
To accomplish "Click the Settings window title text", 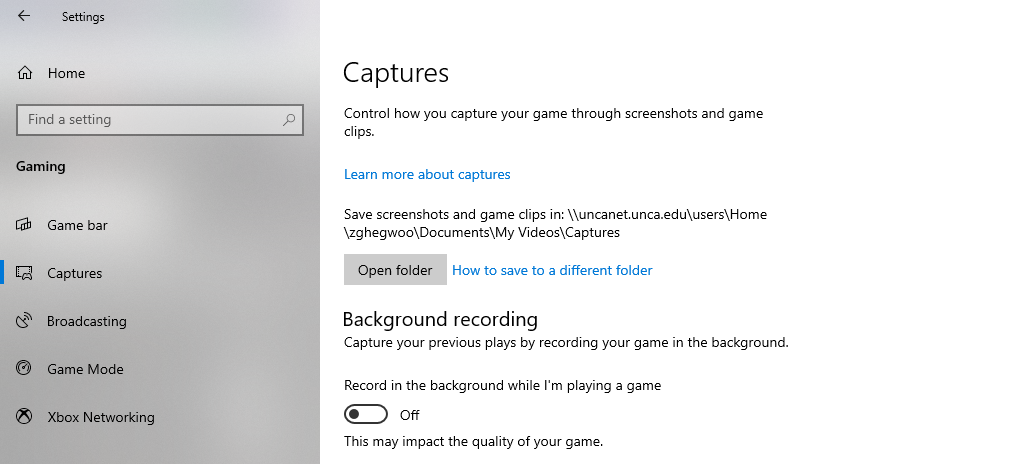I will (83, 17).
